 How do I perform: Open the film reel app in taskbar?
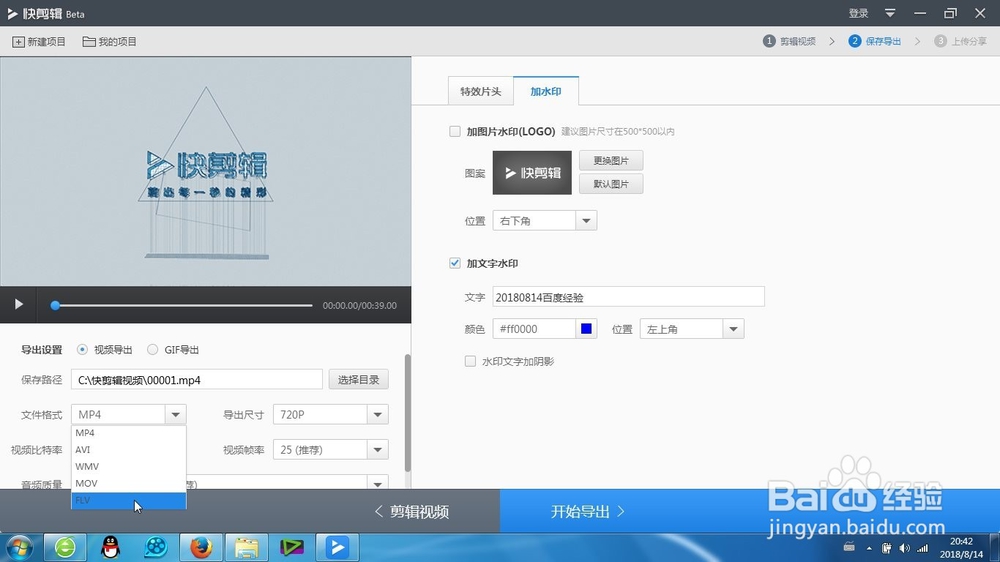[156, 547]
